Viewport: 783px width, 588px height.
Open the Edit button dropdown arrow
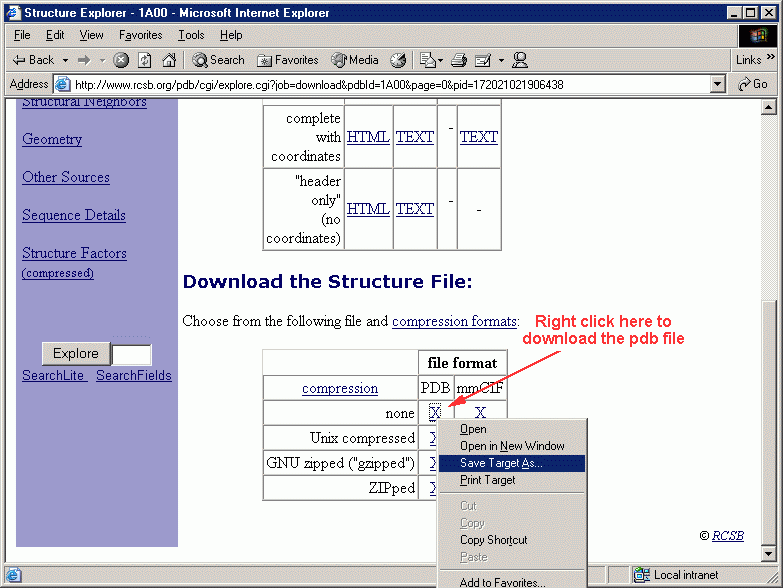pyautogui.click(x=501, y=60)
